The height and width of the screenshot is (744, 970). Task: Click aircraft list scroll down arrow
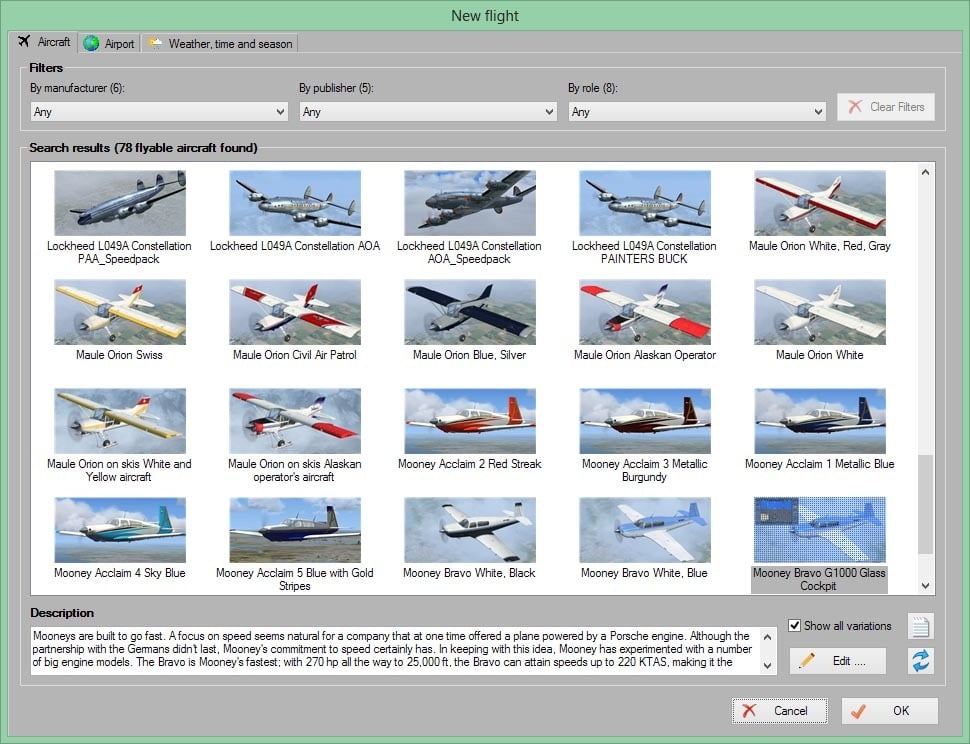tap(925, 586)
